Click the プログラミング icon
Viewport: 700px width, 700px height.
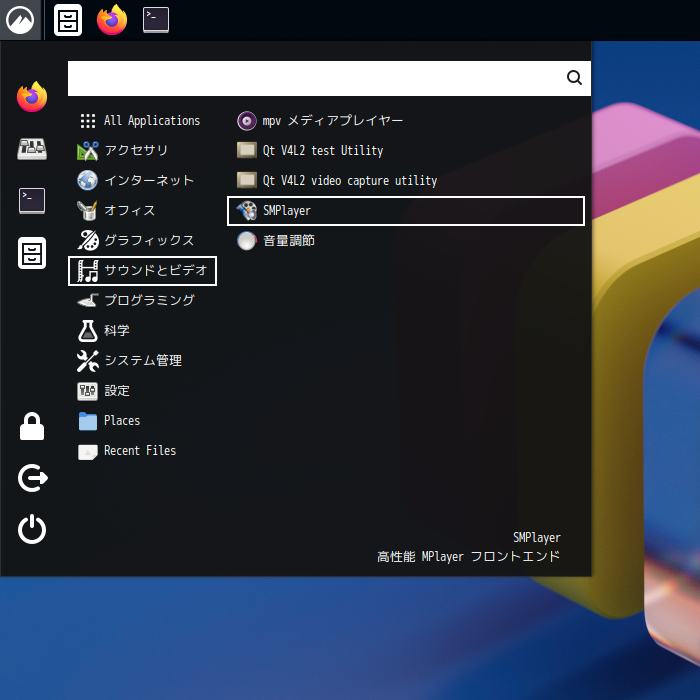tap(88, 300)
